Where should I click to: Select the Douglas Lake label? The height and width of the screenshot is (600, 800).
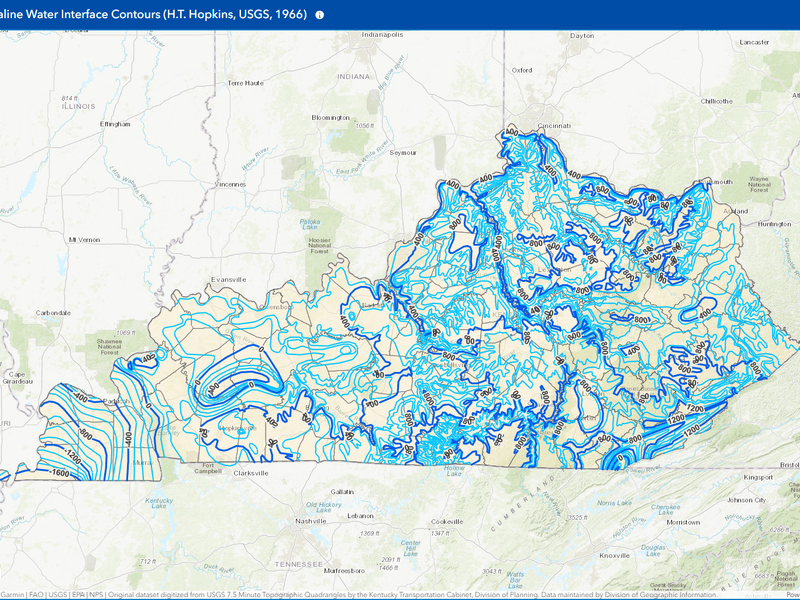tap(653, 551)
